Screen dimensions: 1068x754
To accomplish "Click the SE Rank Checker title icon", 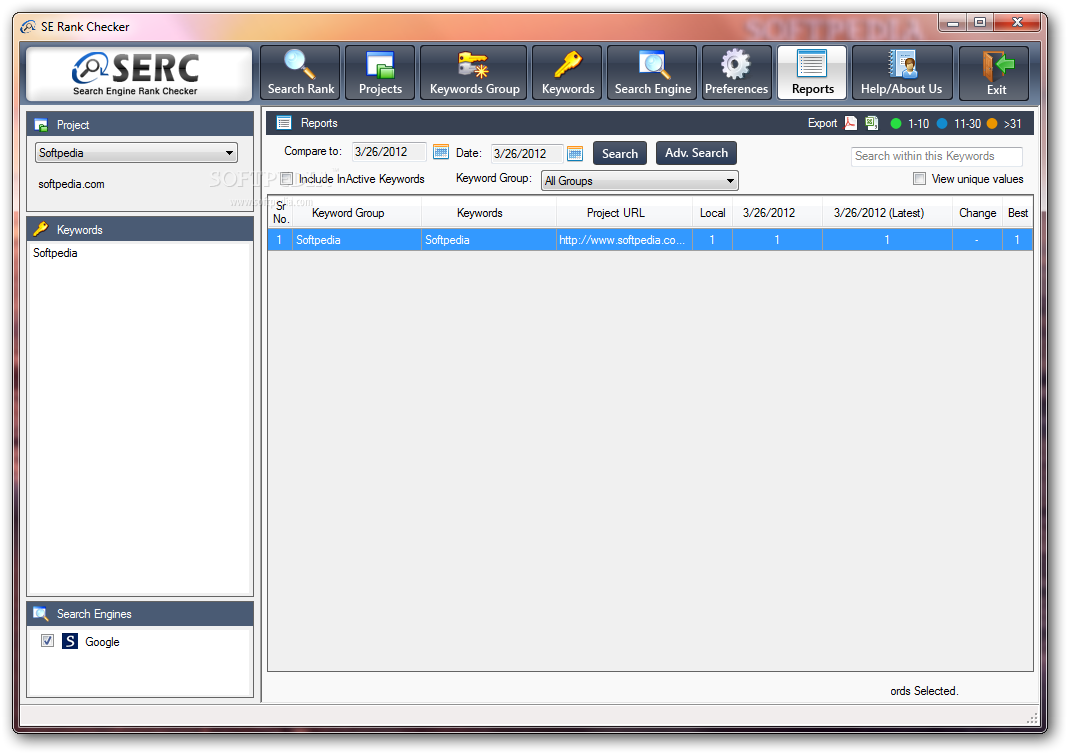I will 28,27.
